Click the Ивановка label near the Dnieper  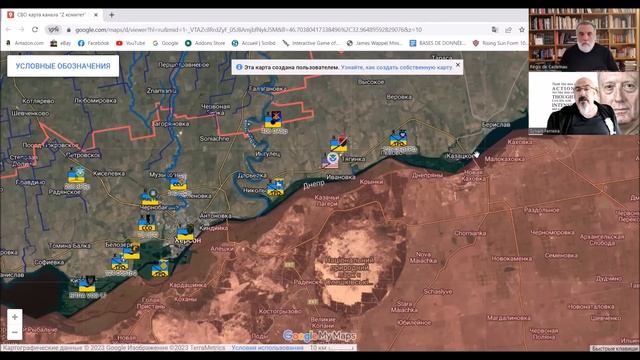pyautogui.click(x=341, y=177)
